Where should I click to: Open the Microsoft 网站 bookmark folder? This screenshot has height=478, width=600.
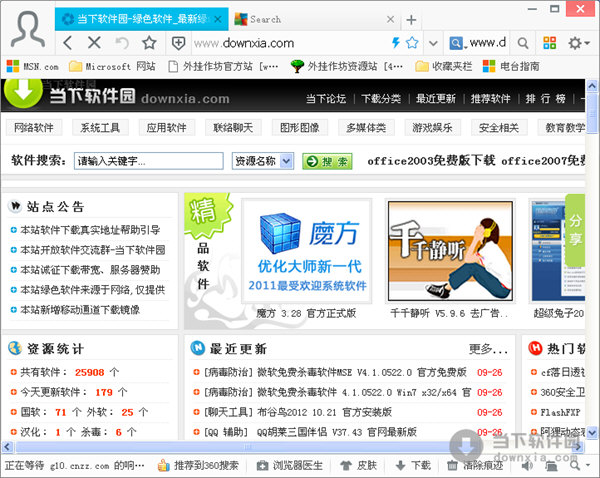[112, 67]
